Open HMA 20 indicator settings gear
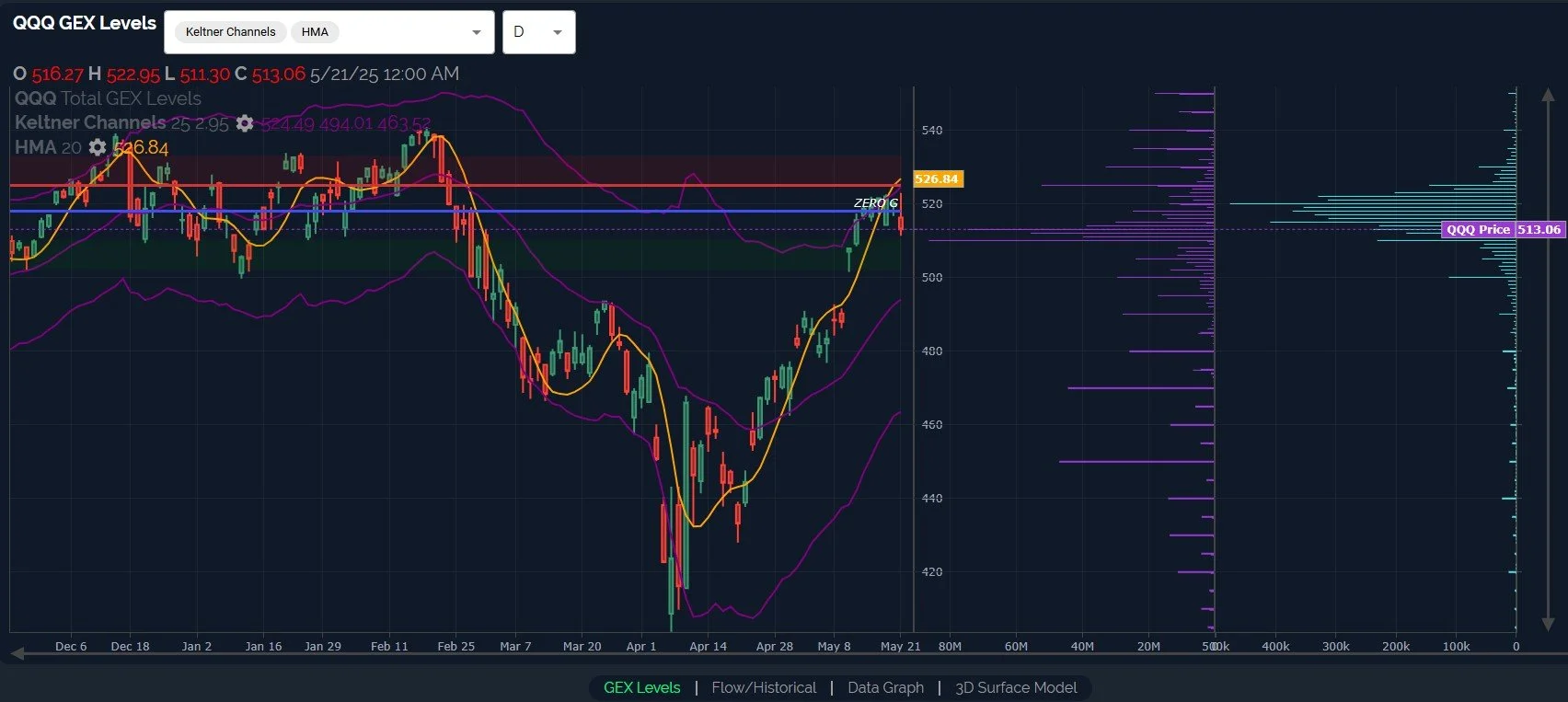This screenshot has width=1568, height=702. pos(97,147)
